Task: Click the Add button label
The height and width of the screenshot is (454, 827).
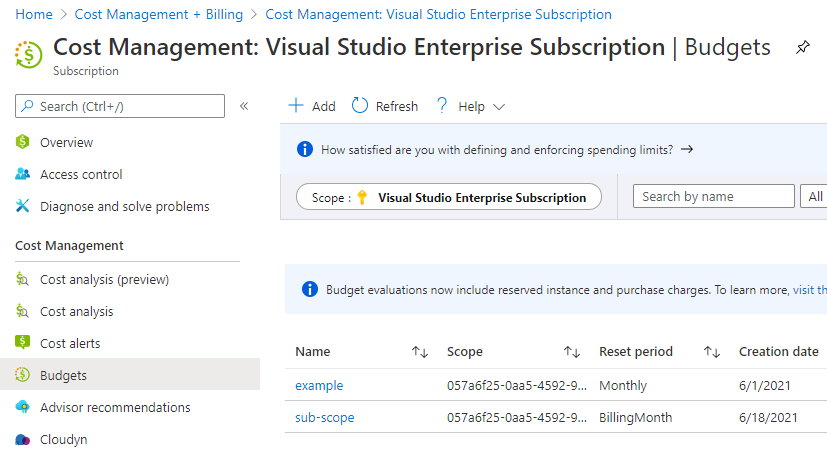Action: (x=323, y=107)
